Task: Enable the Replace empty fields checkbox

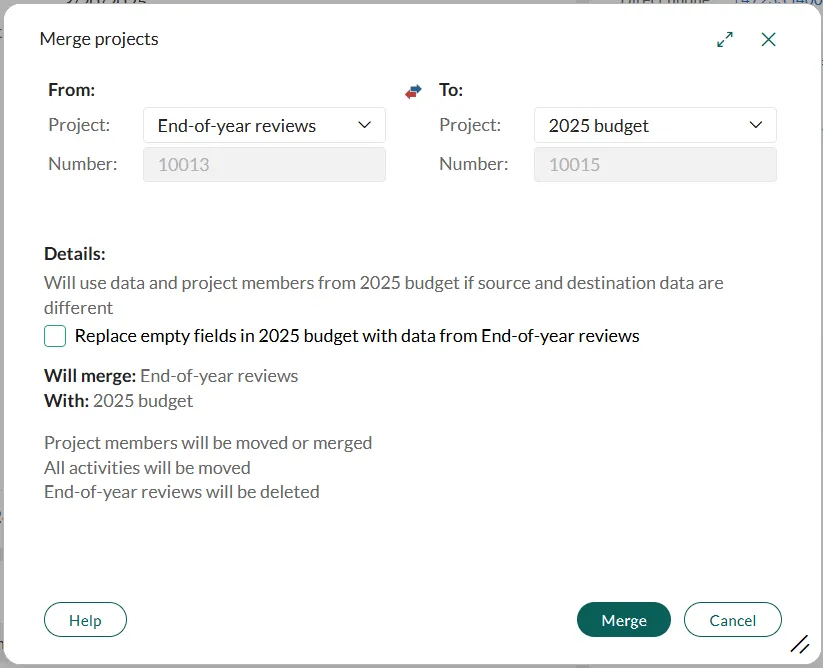Action: click(55, 336)
